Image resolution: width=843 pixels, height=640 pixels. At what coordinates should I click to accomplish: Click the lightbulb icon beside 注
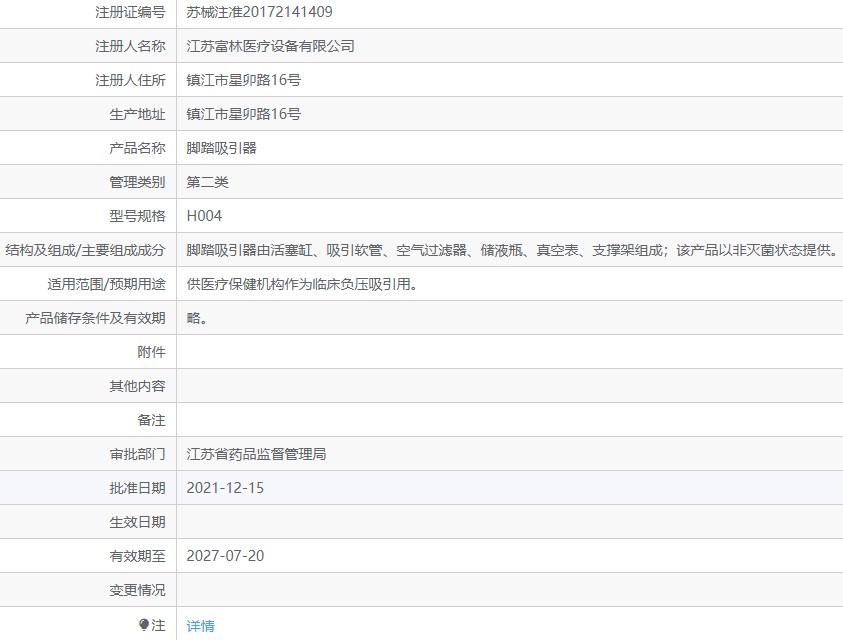144,624
